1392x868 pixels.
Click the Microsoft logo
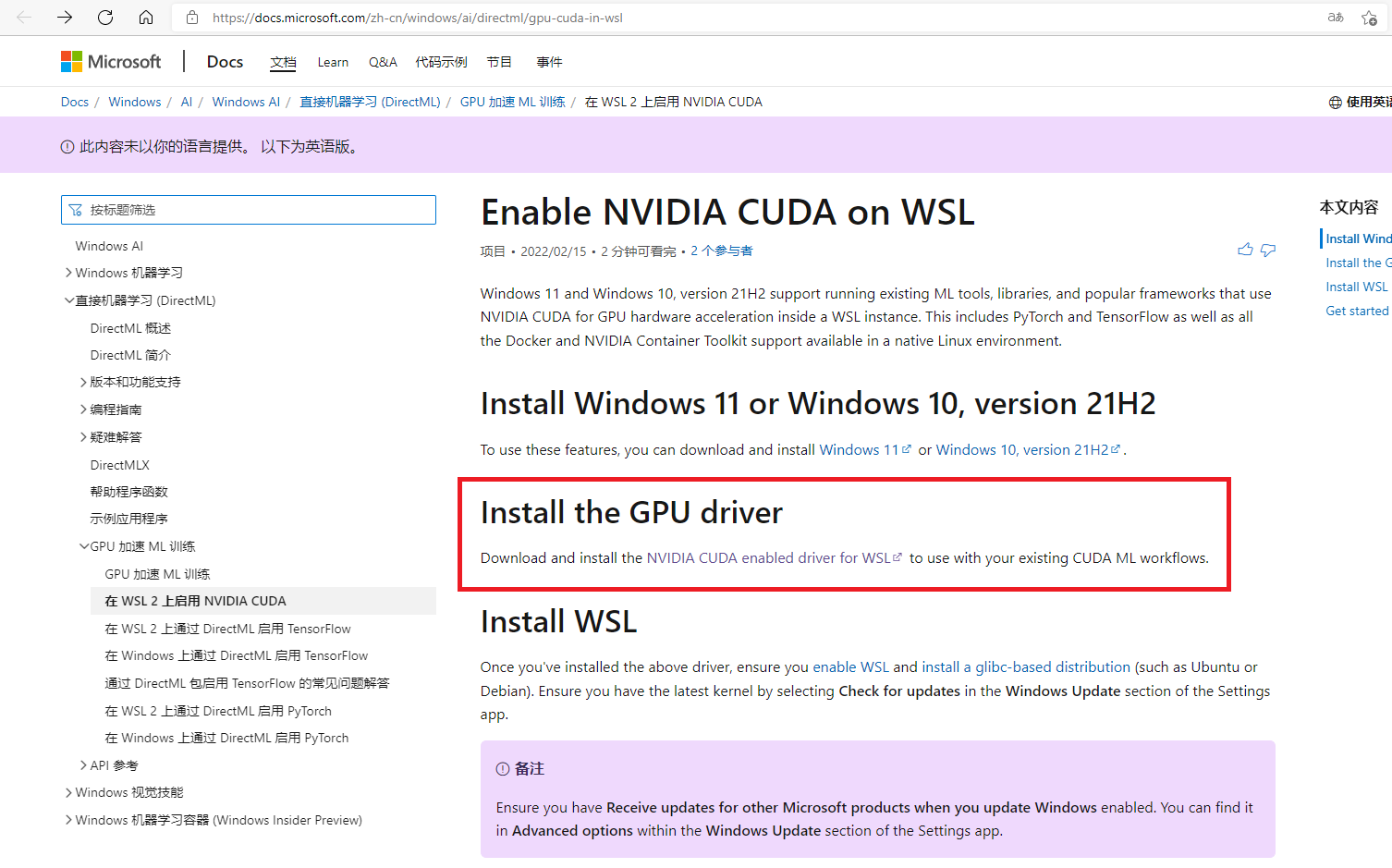pyautogui.click(x=111, y=61)
